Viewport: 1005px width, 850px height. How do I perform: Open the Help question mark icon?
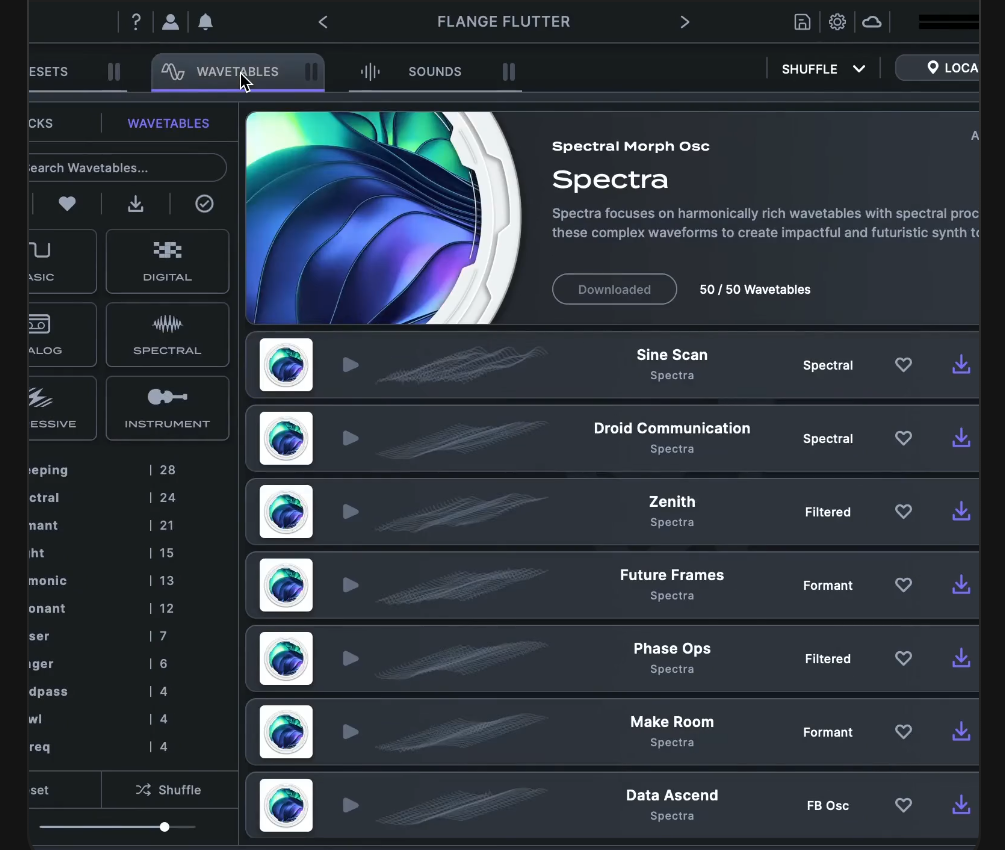(x=136, y=21)
